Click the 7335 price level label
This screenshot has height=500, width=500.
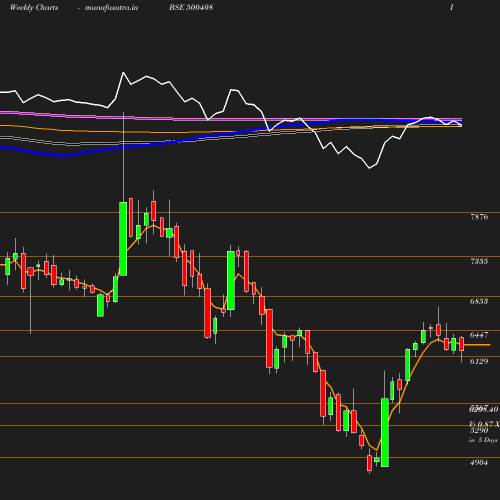tap(479, 261)
